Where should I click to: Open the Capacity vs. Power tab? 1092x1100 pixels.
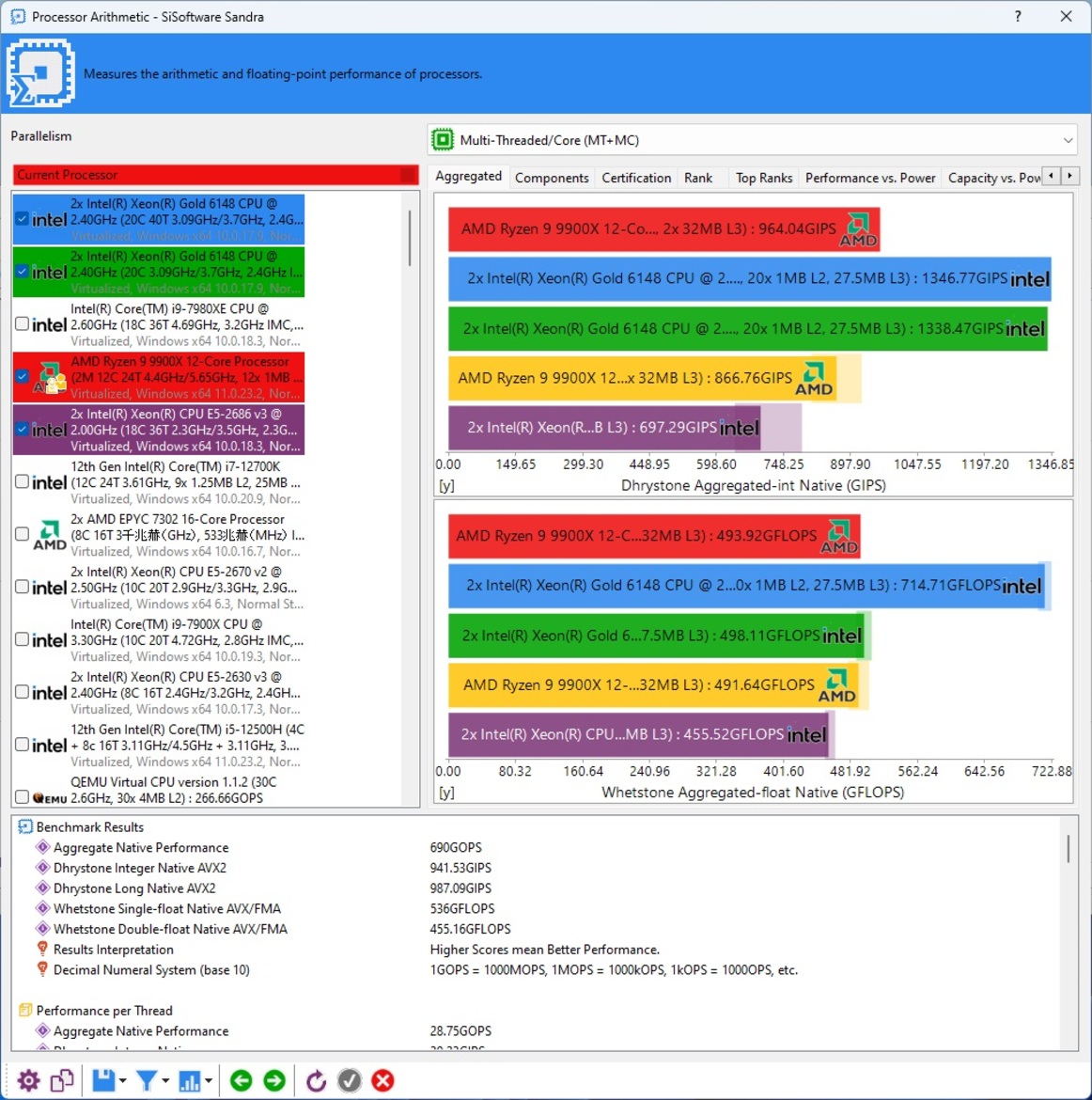(994, 179)
